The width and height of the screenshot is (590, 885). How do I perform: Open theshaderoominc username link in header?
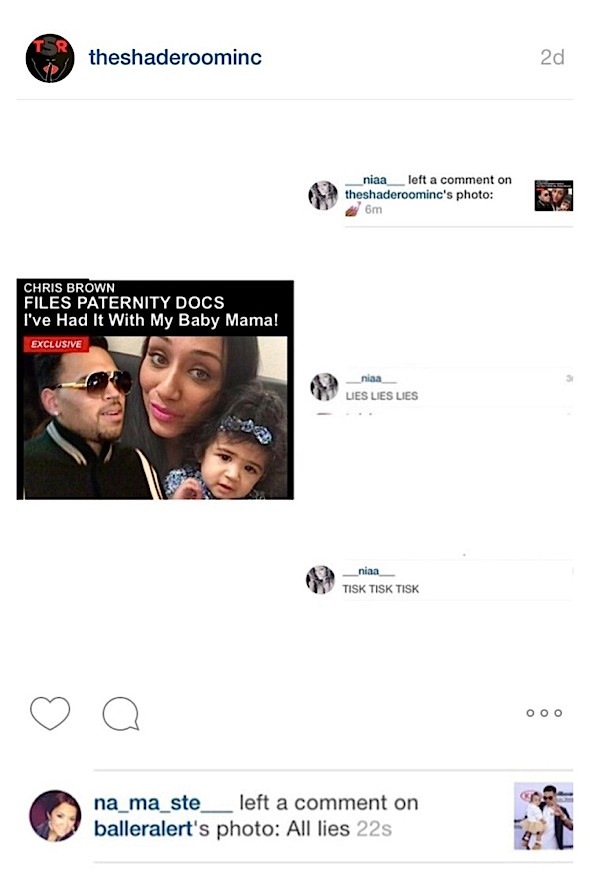[x=175, y=57]
